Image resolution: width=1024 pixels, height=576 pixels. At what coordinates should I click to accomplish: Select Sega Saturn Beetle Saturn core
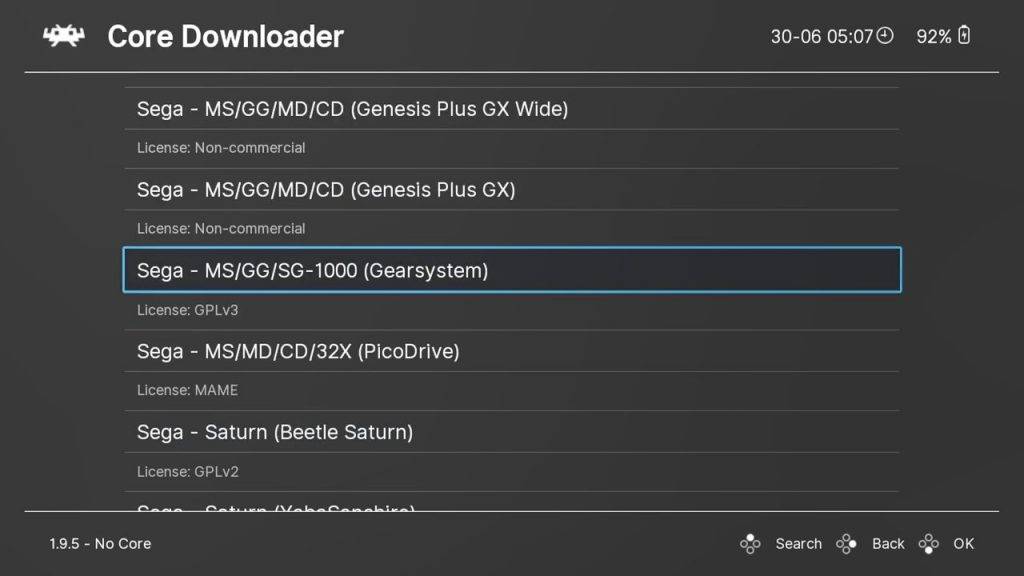(512, 432)
